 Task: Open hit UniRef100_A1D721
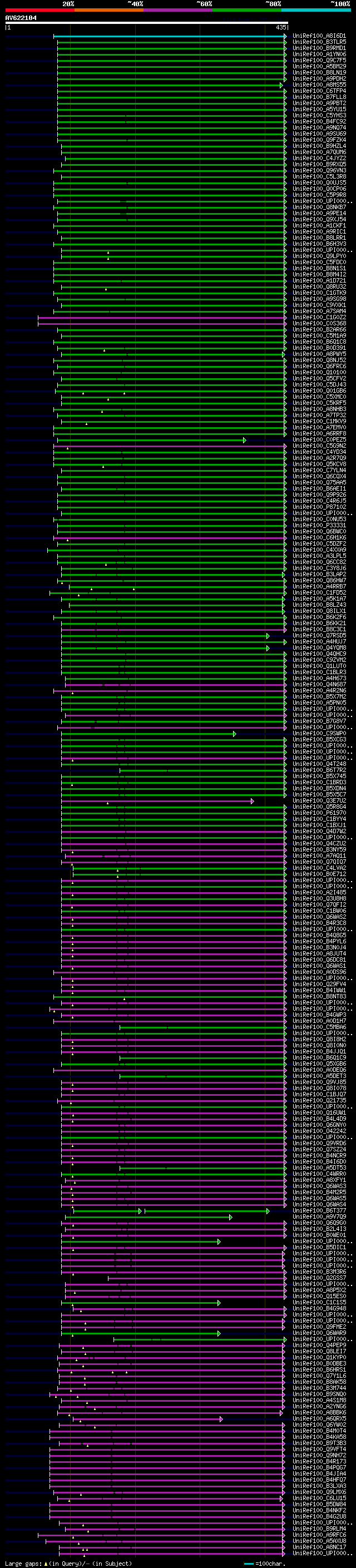(x=319, y=280)
